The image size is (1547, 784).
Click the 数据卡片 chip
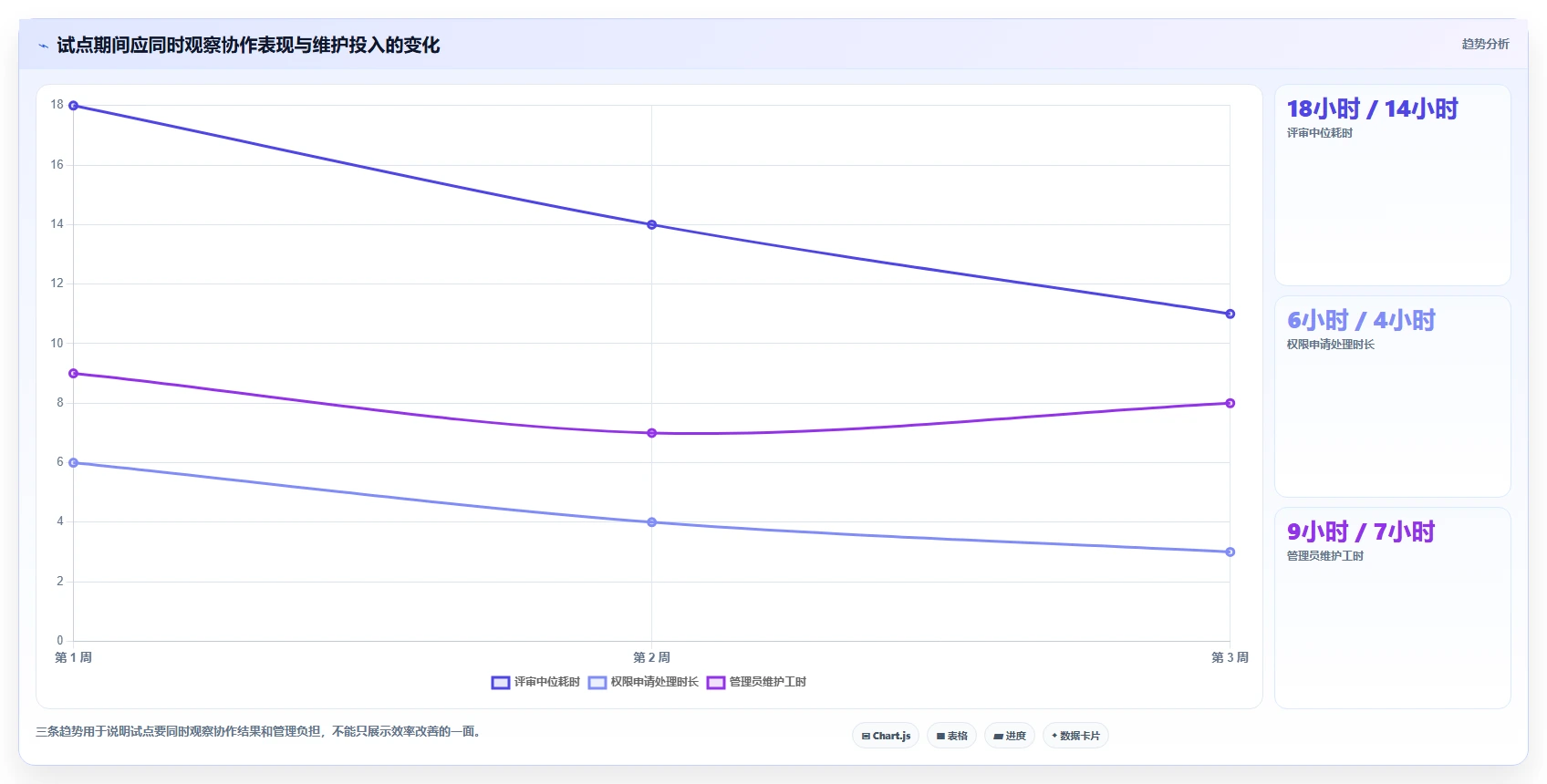tap(1075, 736)
